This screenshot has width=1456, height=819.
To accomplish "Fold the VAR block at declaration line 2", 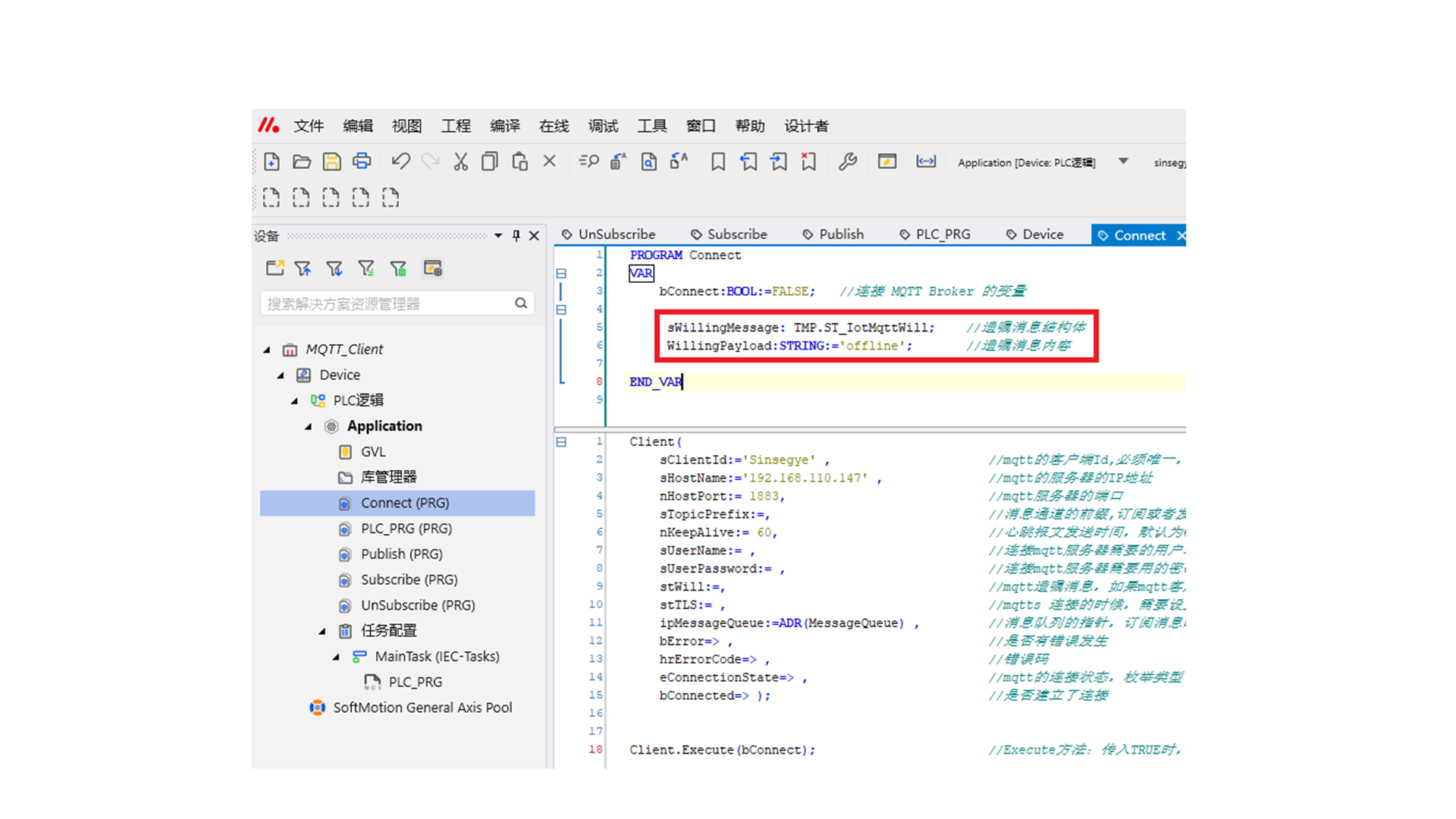I will tap(561, 273).
